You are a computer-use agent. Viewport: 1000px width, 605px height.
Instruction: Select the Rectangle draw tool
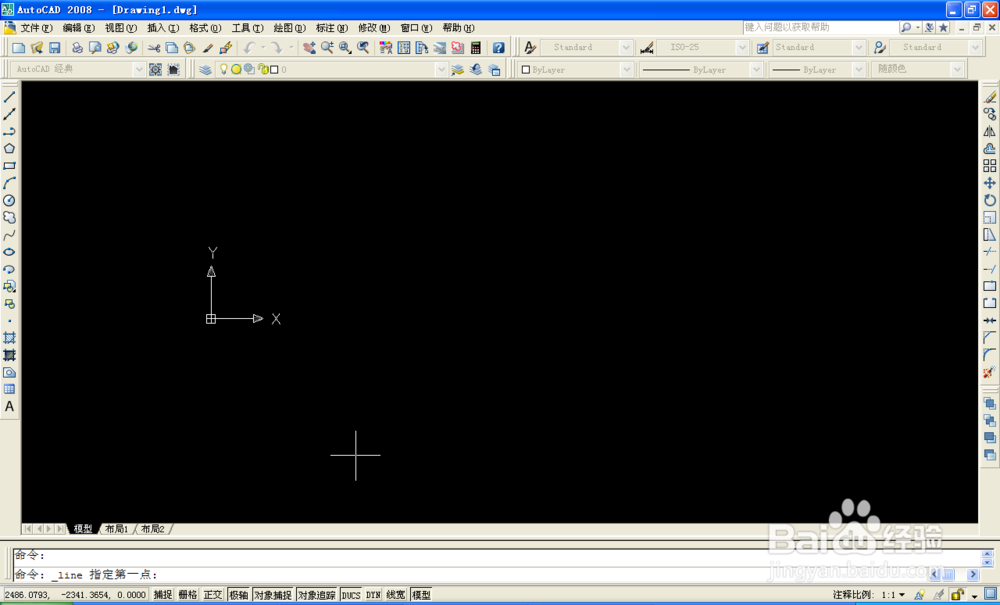tap(10, 166)
